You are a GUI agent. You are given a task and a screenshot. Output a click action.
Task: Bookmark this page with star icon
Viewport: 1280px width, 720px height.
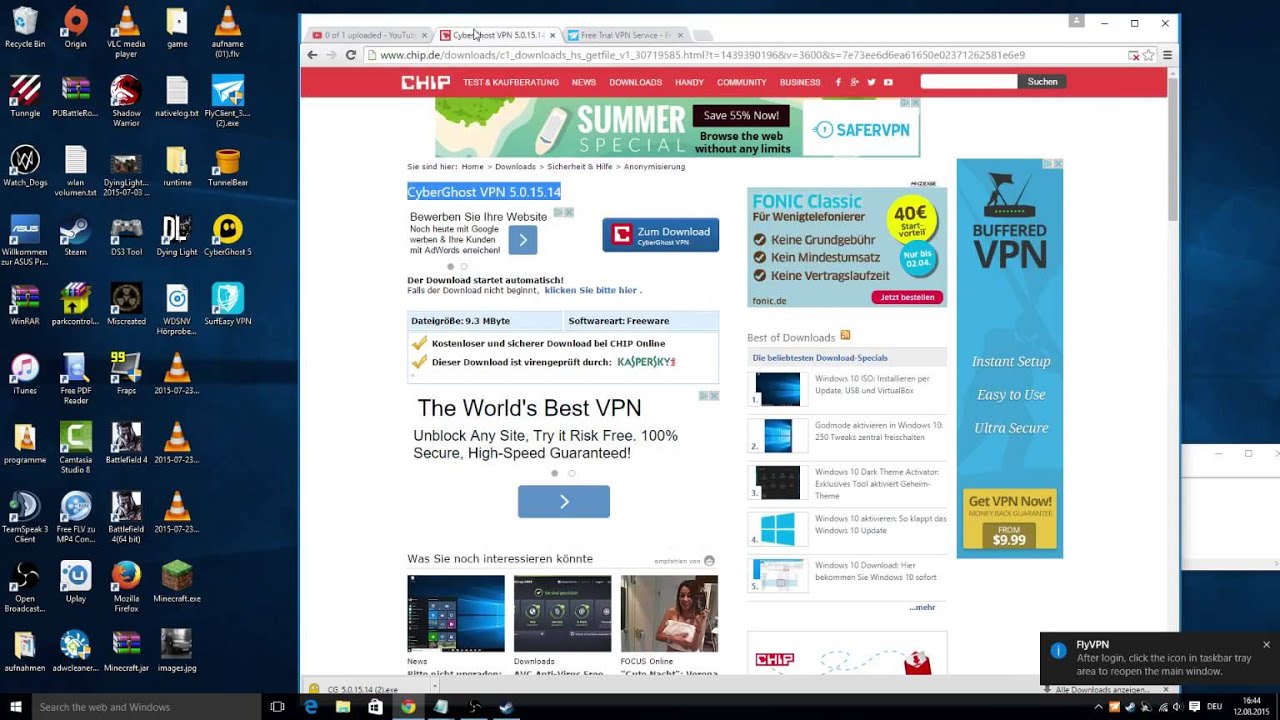coord(1149,55)
